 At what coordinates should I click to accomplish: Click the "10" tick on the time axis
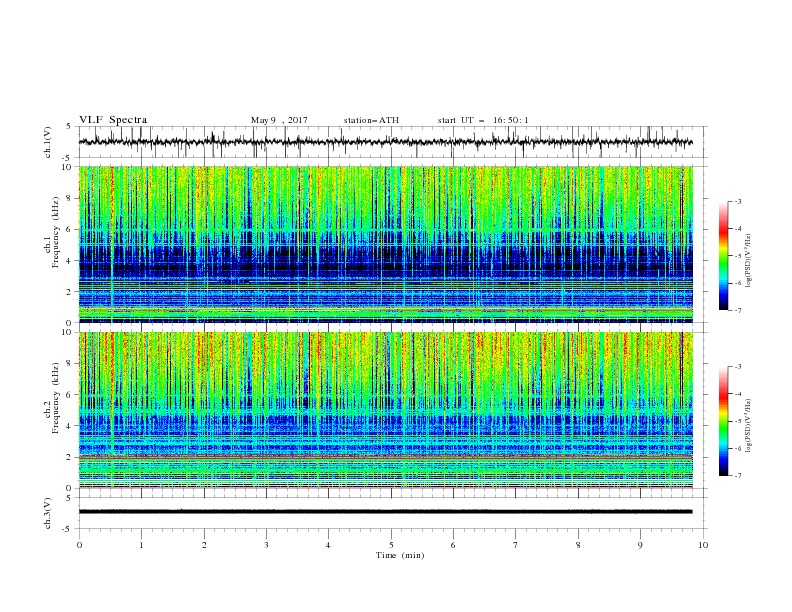[x=703, y=545]
